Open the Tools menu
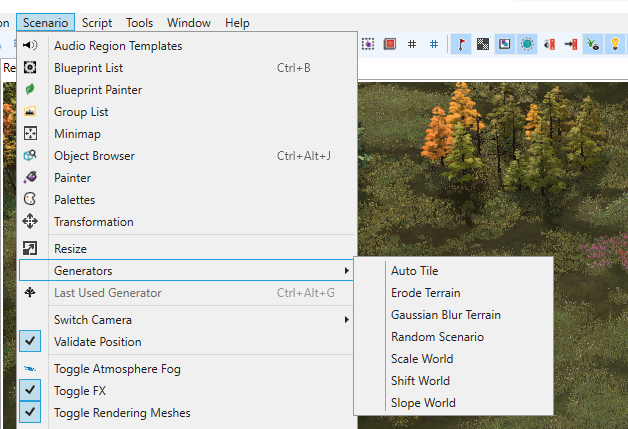 (139, 23)
